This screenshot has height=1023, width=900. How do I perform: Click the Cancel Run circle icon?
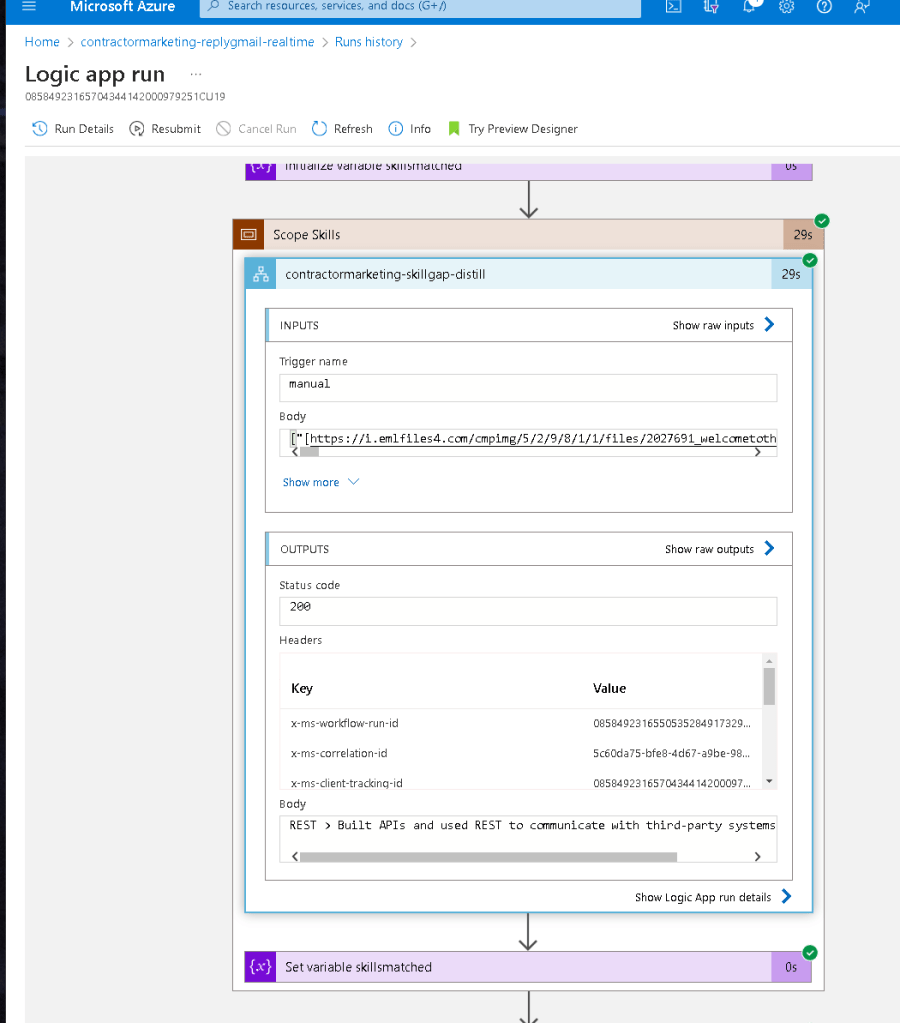[223, 129]
